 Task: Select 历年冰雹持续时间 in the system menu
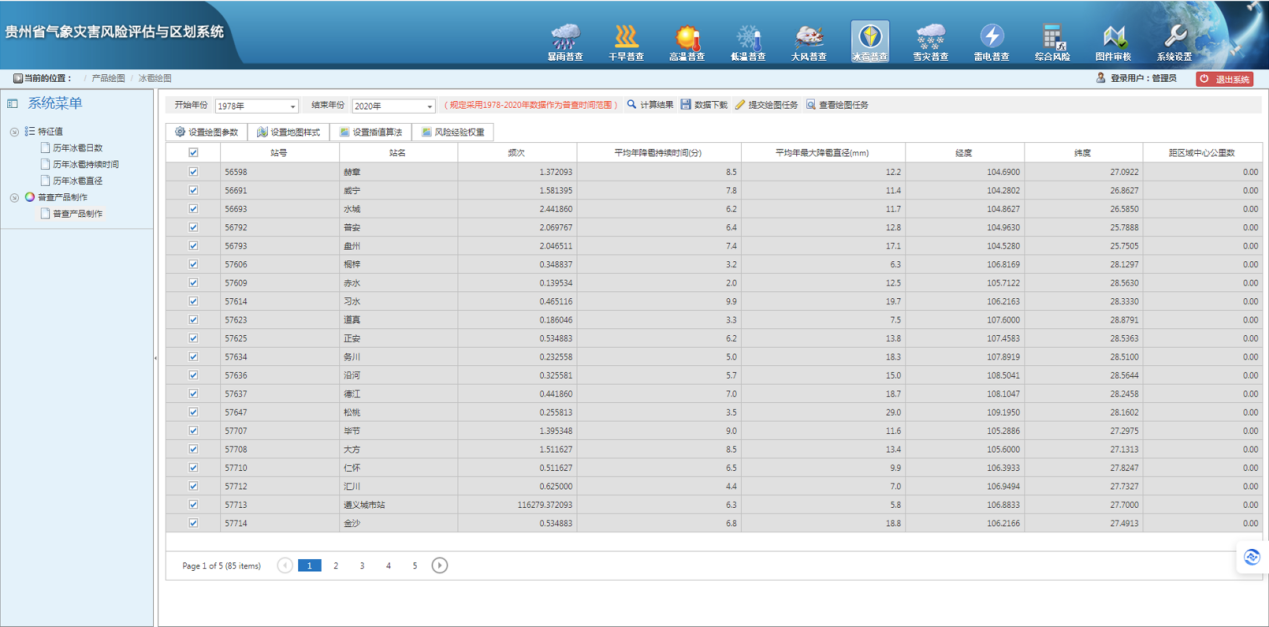coord(85,164)
